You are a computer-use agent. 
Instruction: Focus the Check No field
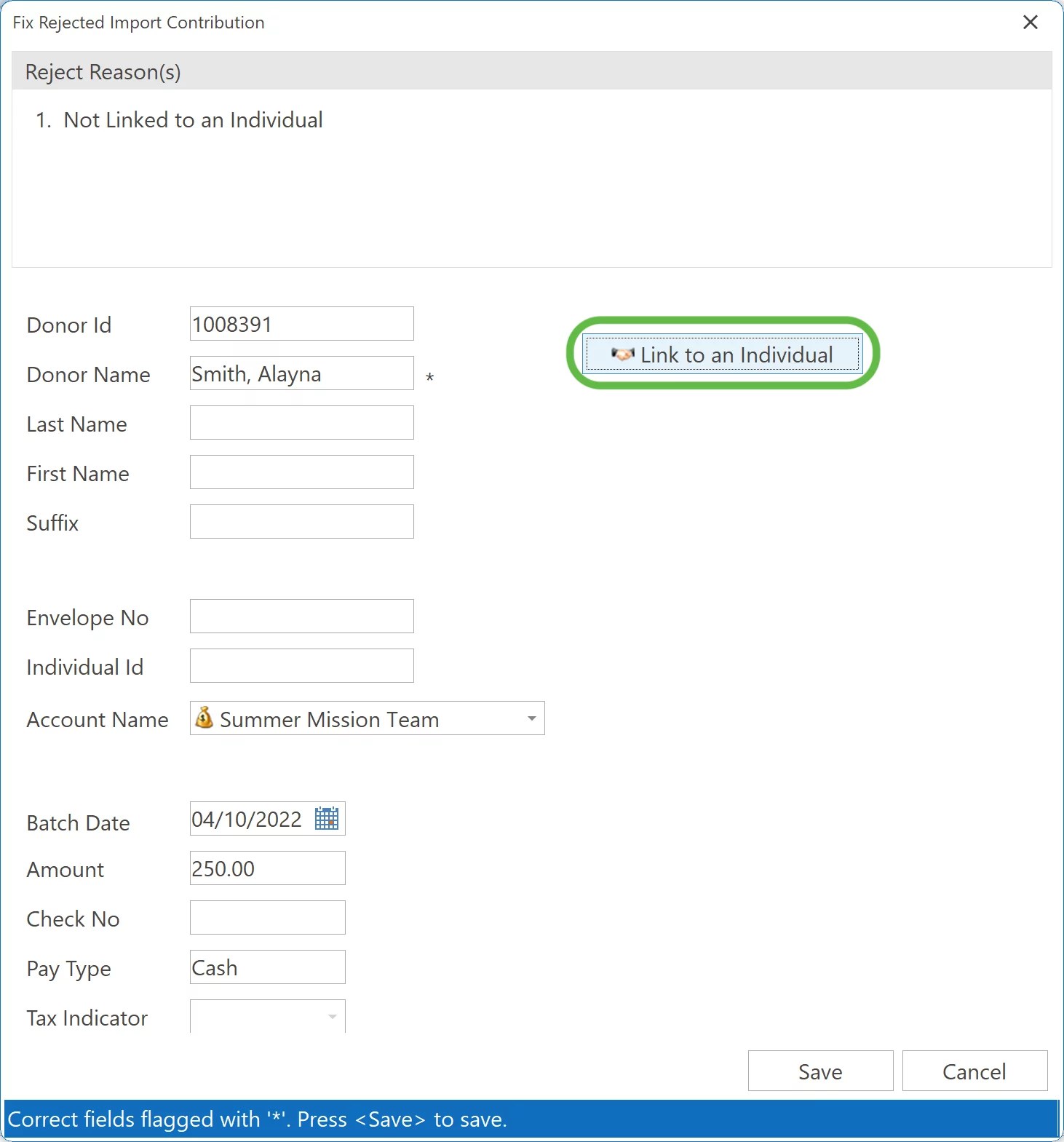pos(267,918)
